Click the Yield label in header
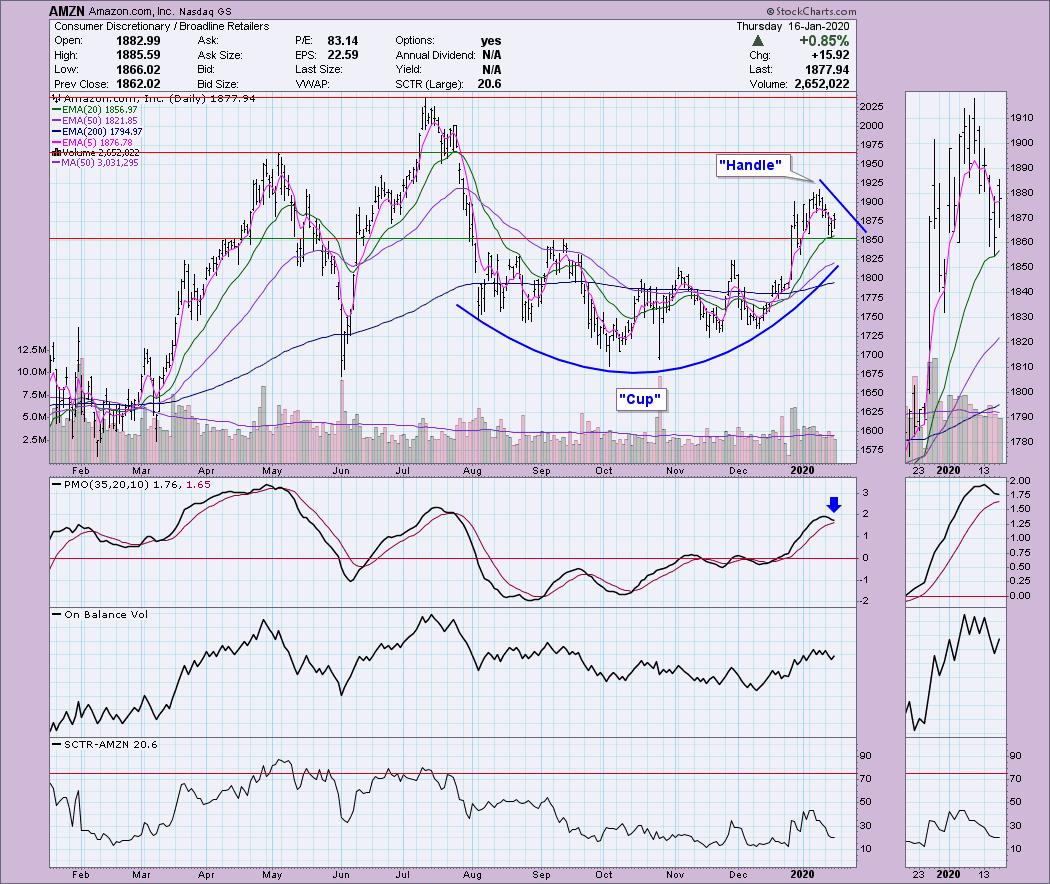Viewport: 1050px width, 884px height. coord(408,70)
